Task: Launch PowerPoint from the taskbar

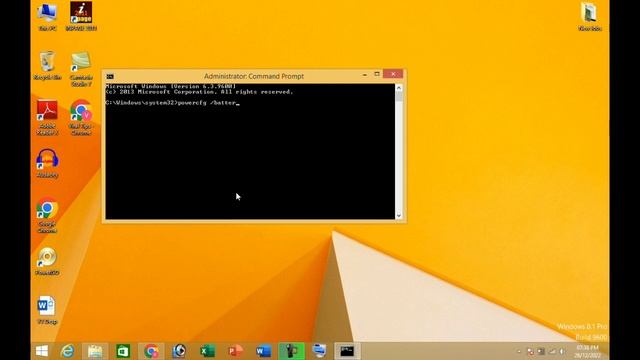Action: [236, 351]
